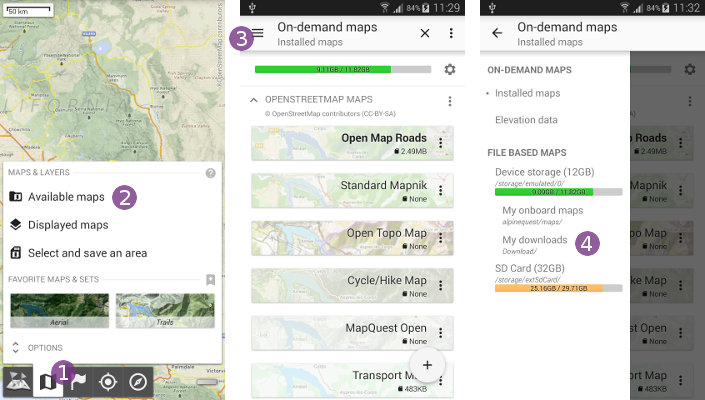Tap the round plus floating button
The width and height of the screenshot is (705, 400).
tap(427, 364)
